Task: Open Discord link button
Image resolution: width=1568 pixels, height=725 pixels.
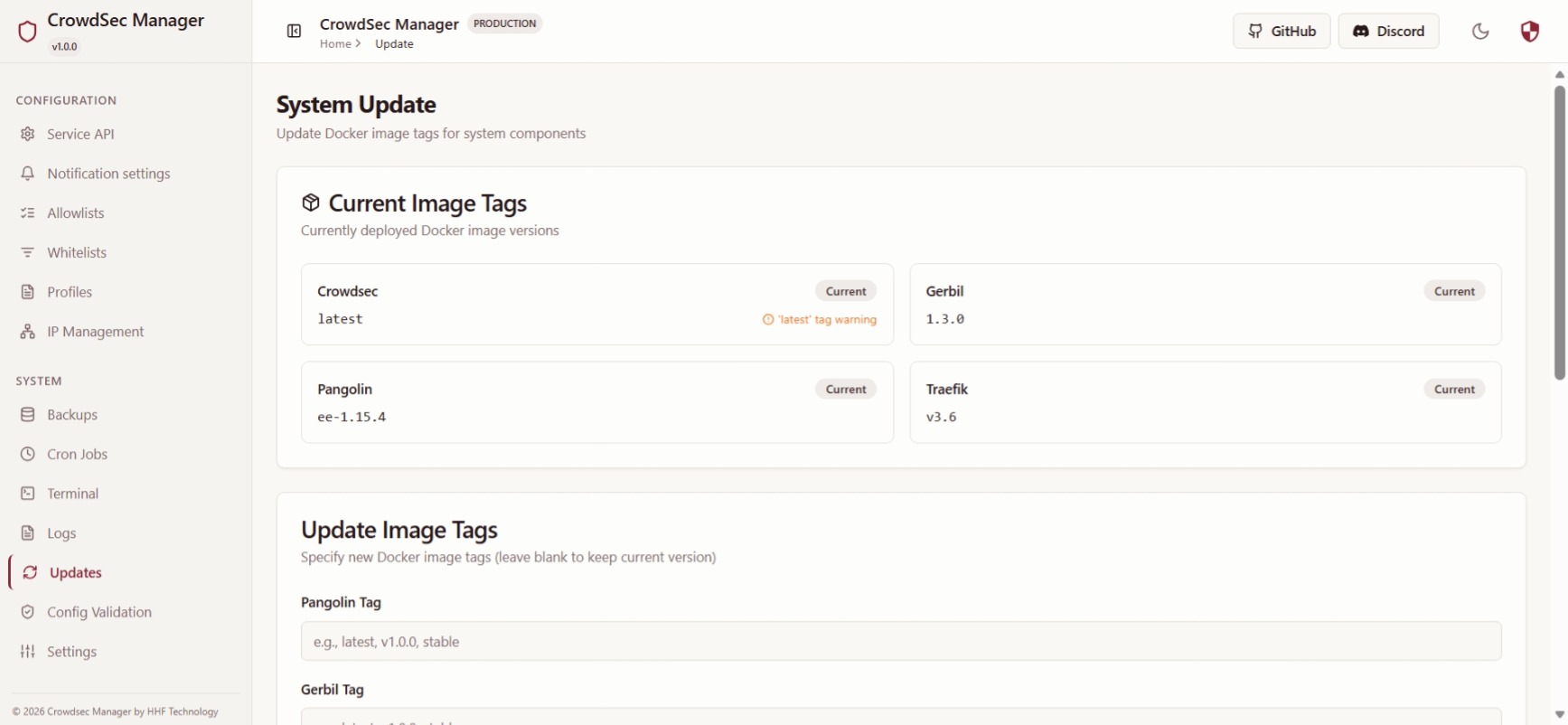Action: 1388,32
